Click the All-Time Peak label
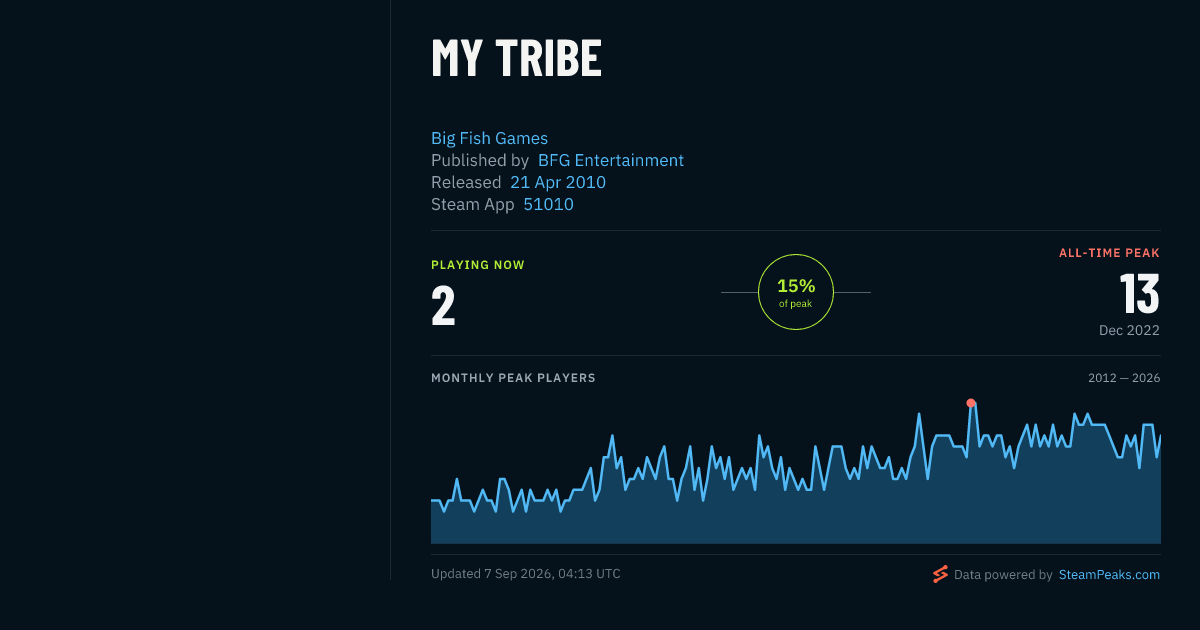 [x=1109, y=253]
